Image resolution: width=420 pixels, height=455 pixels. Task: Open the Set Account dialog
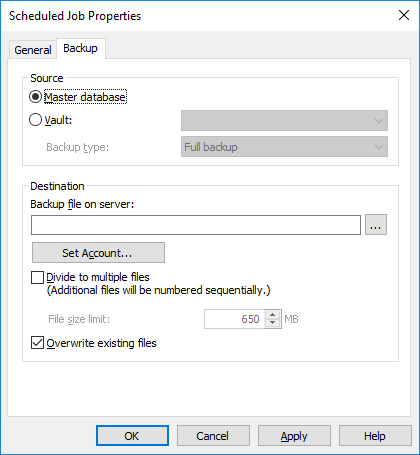(x=98, y=253)
